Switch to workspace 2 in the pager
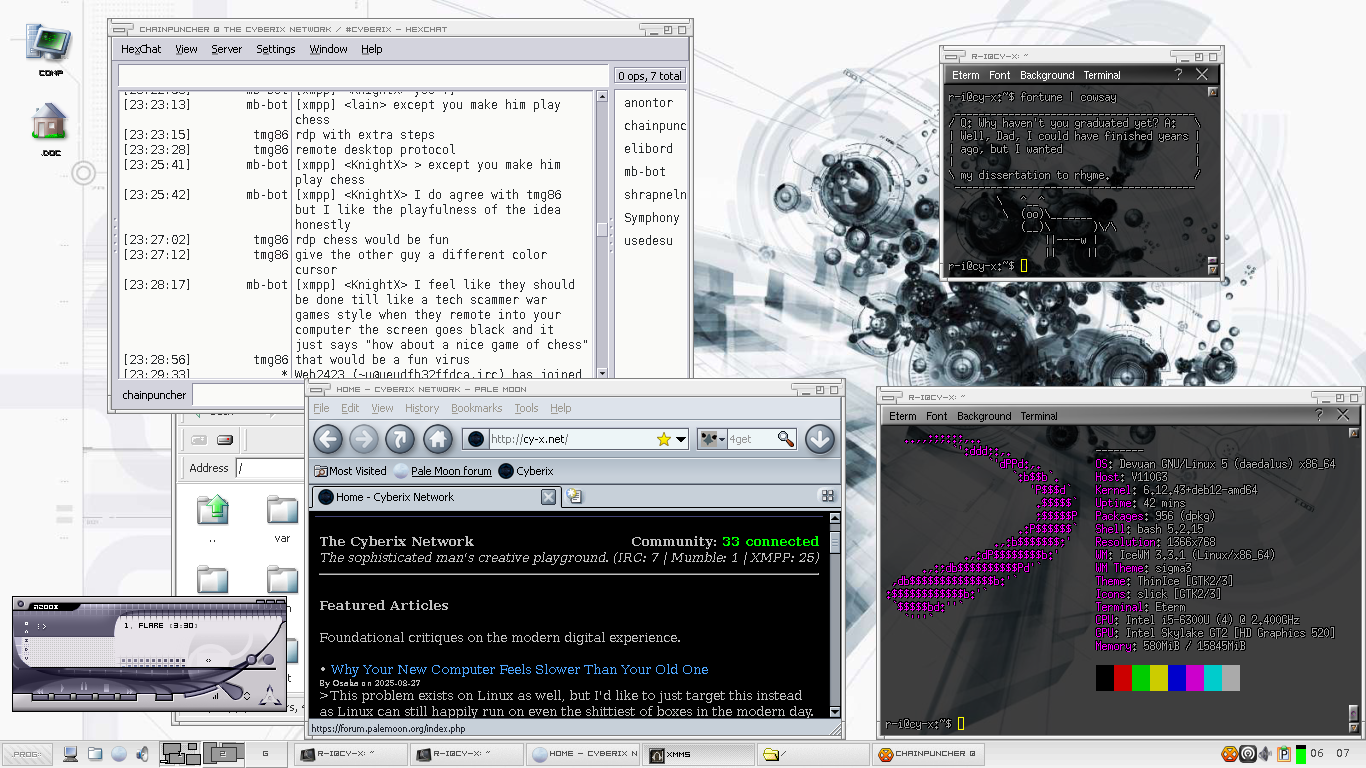Image resolution: width=1366 pixels, height=768 pixels. point(225,754)
